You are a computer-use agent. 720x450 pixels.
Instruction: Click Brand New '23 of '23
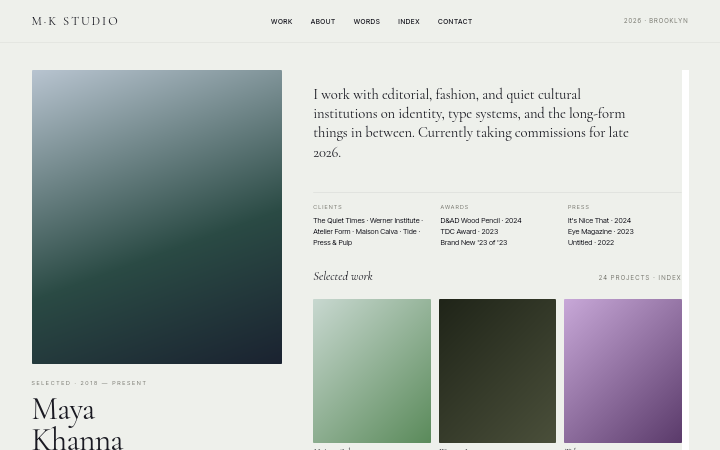[473, 242]
